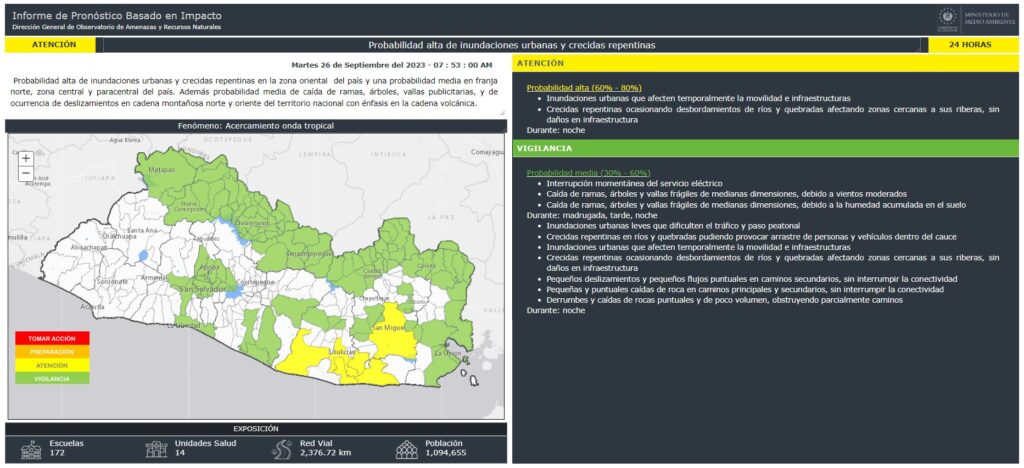
Task: Click the Escuelas school building icon
Action: (31, 449)
